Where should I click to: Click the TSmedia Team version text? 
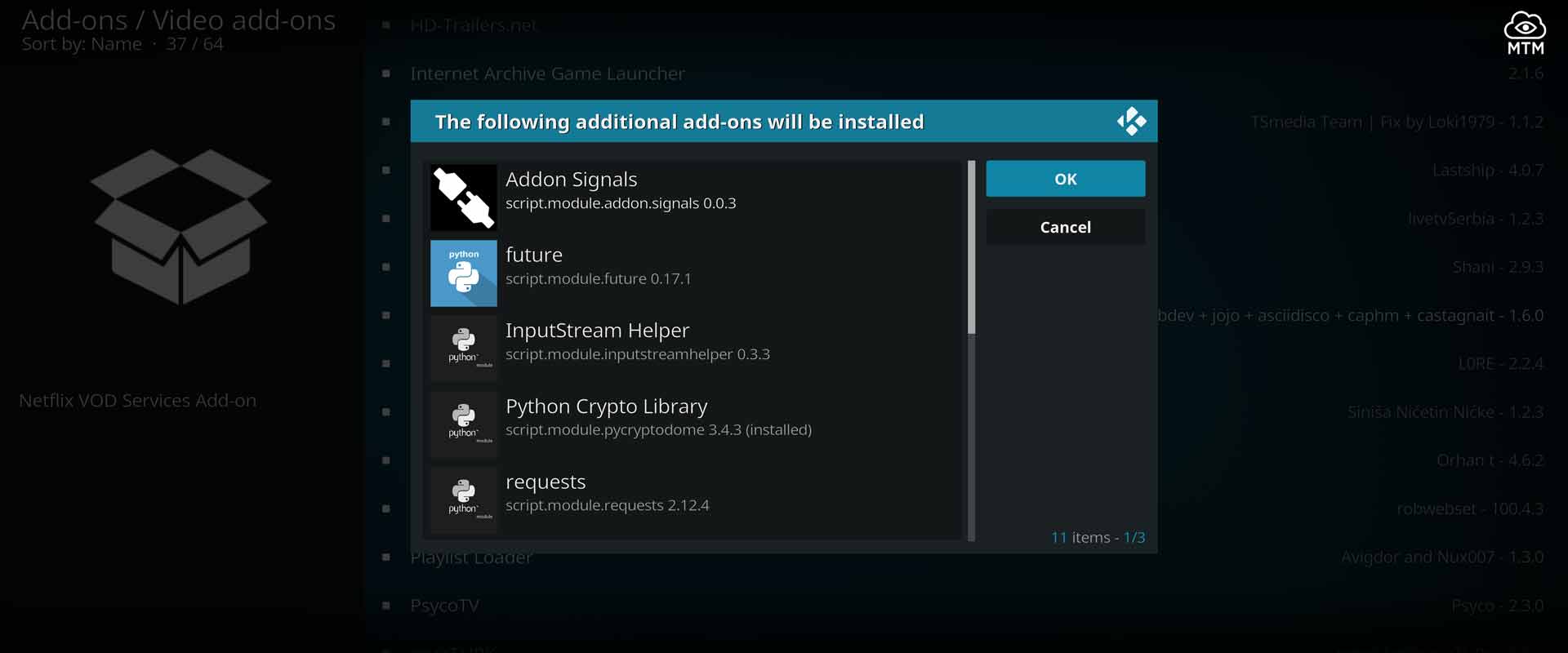[1396, 122]
